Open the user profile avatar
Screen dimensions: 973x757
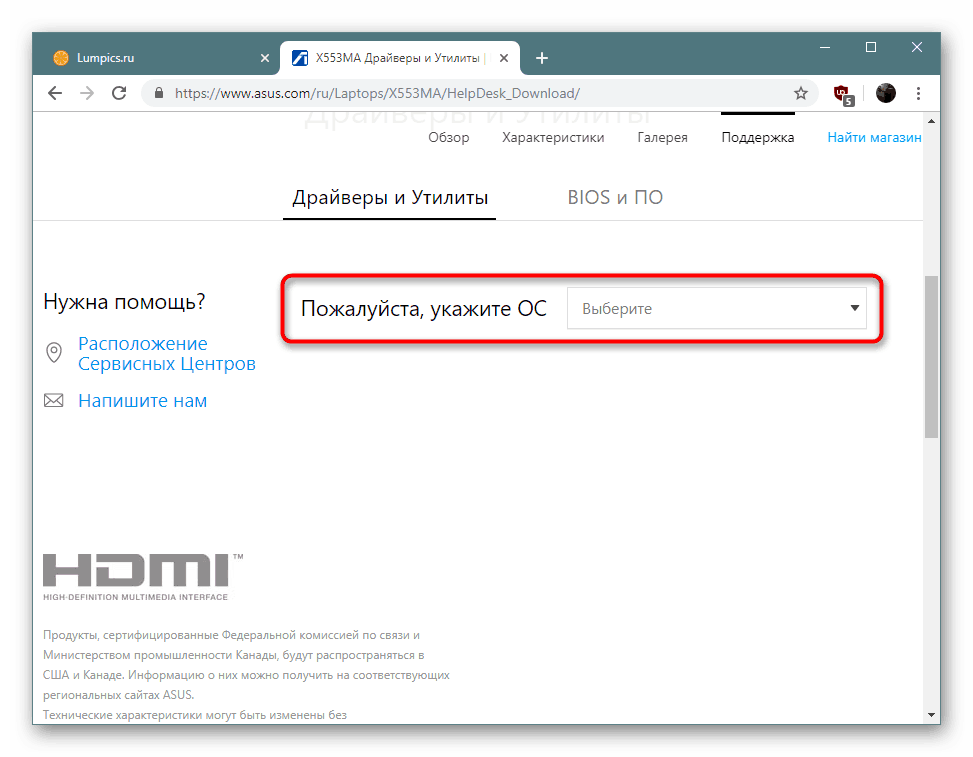pyautogui.click(x=886, y=93)
